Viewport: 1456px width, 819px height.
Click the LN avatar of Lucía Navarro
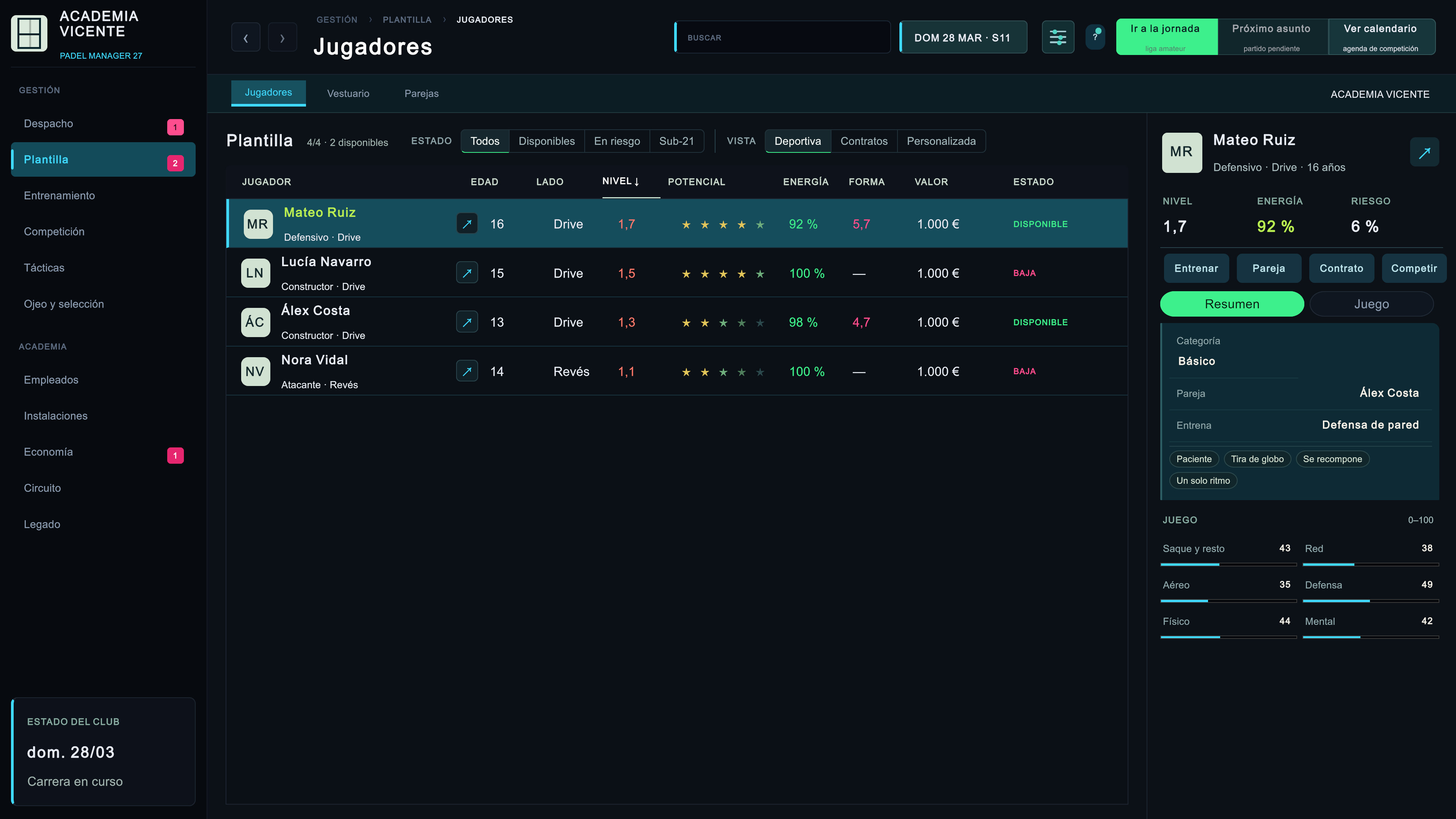click(255, 273)
